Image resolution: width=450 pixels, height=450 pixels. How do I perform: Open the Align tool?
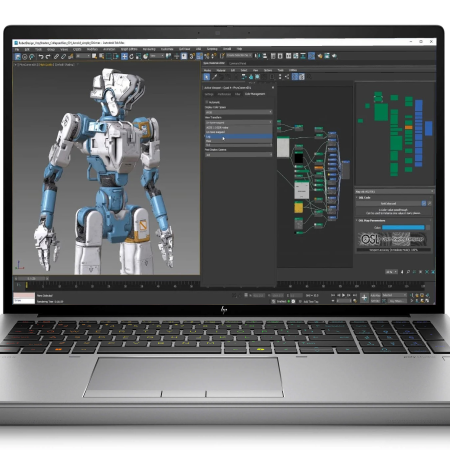[265, 55]
